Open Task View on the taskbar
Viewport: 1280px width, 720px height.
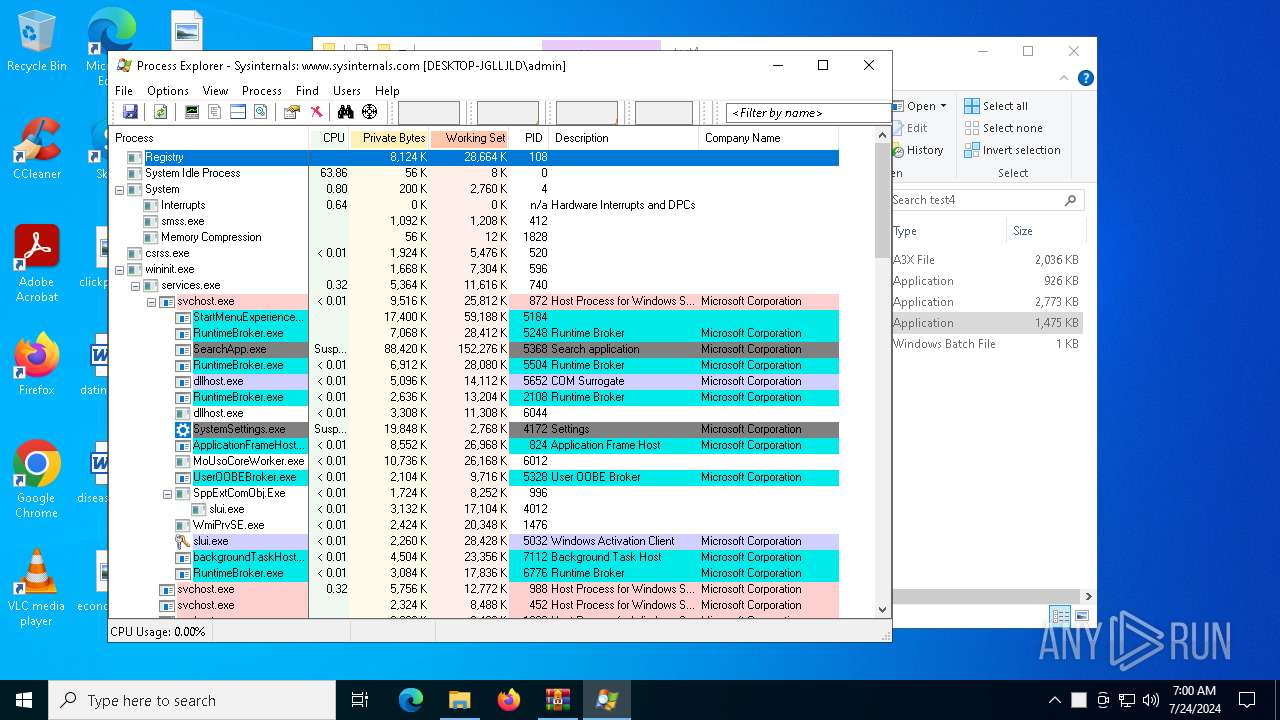click(x=360, y=700)
